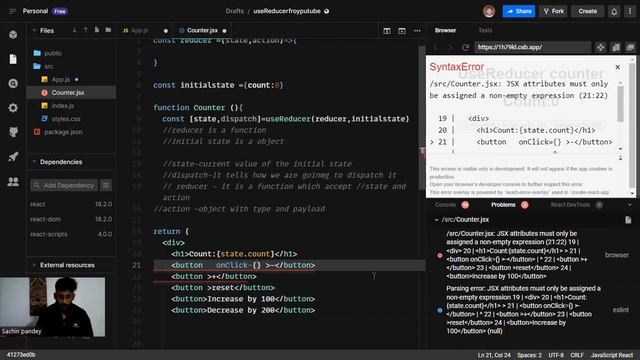Viewport: 640px width, 360px height.
Task: Create a new file in Files panel
Action: (x=97, y=30)
